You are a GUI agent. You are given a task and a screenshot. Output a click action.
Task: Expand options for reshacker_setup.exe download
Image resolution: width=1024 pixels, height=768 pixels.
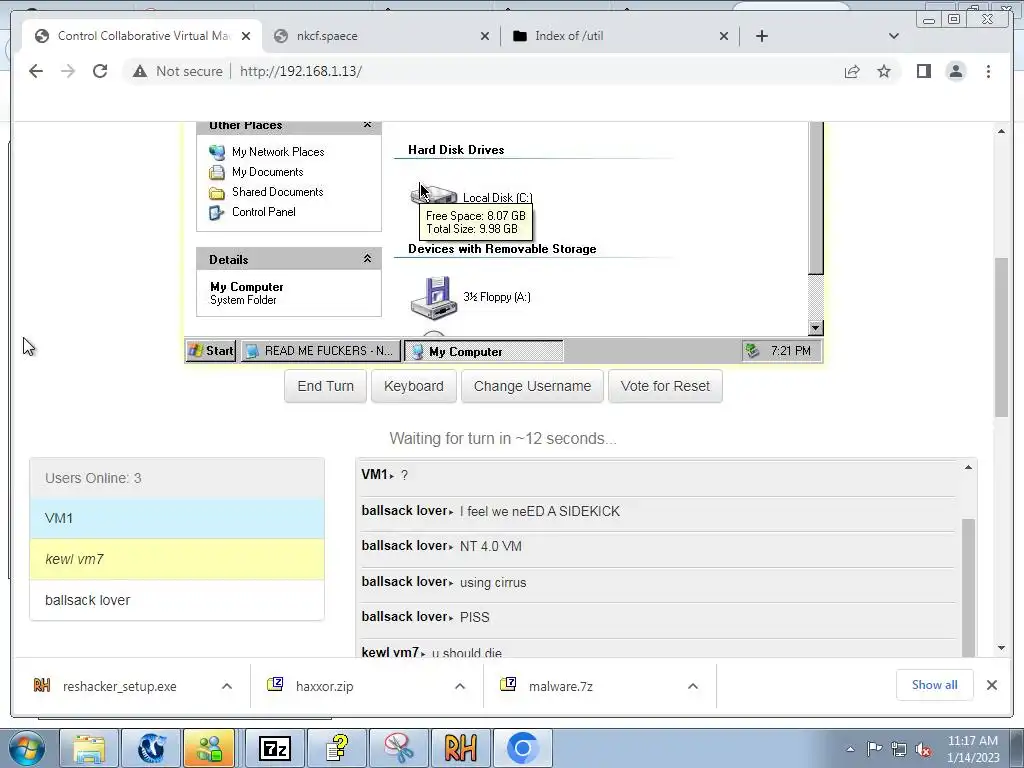(x=227, y=686)
